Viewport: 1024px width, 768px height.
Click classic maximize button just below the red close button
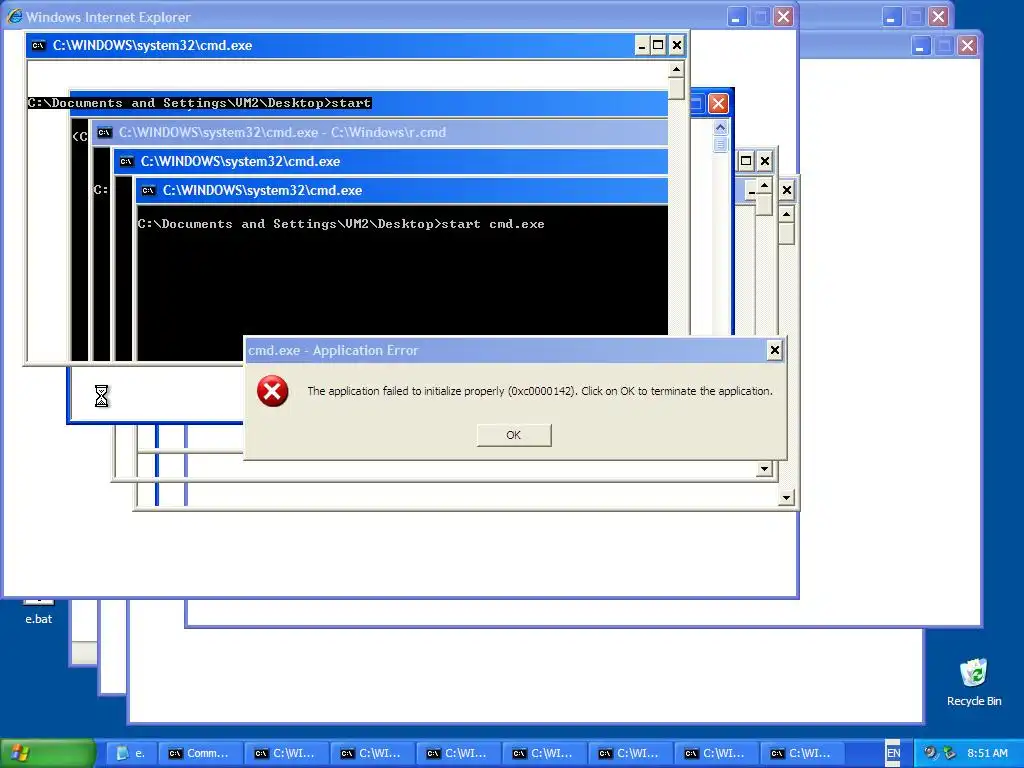[x=746, y=161]
